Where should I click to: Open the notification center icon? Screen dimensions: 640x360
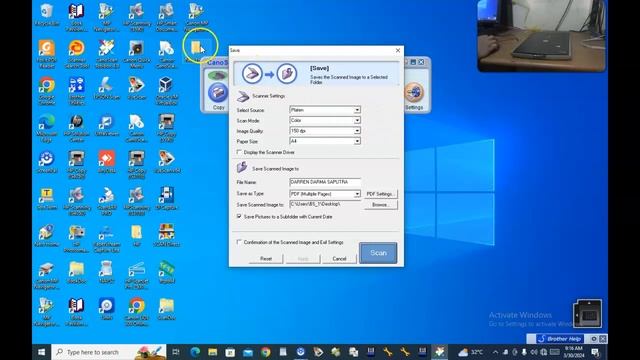[x=595, y=352]
